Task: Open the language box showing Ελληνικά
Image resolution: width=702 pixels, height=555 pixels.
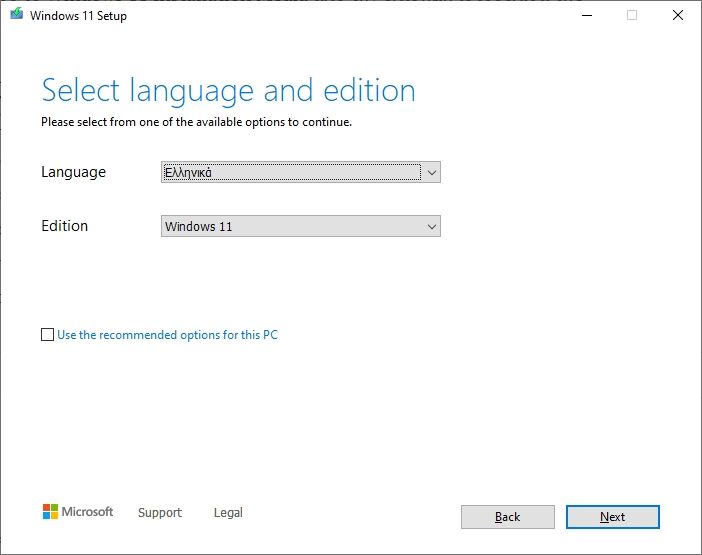Action: coord(290,172)
